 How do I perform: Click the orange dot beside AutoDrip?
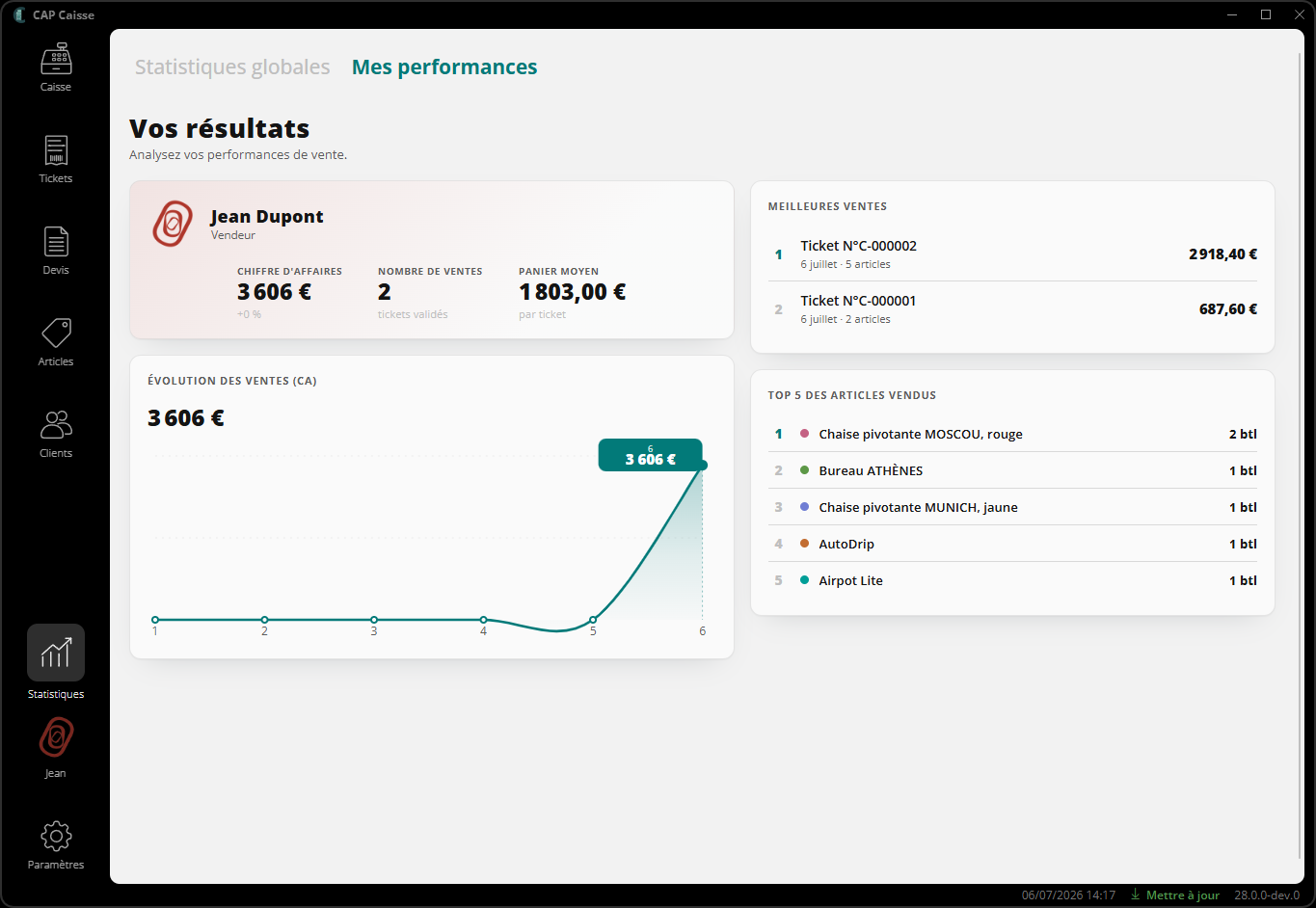[x=804, y=544]
